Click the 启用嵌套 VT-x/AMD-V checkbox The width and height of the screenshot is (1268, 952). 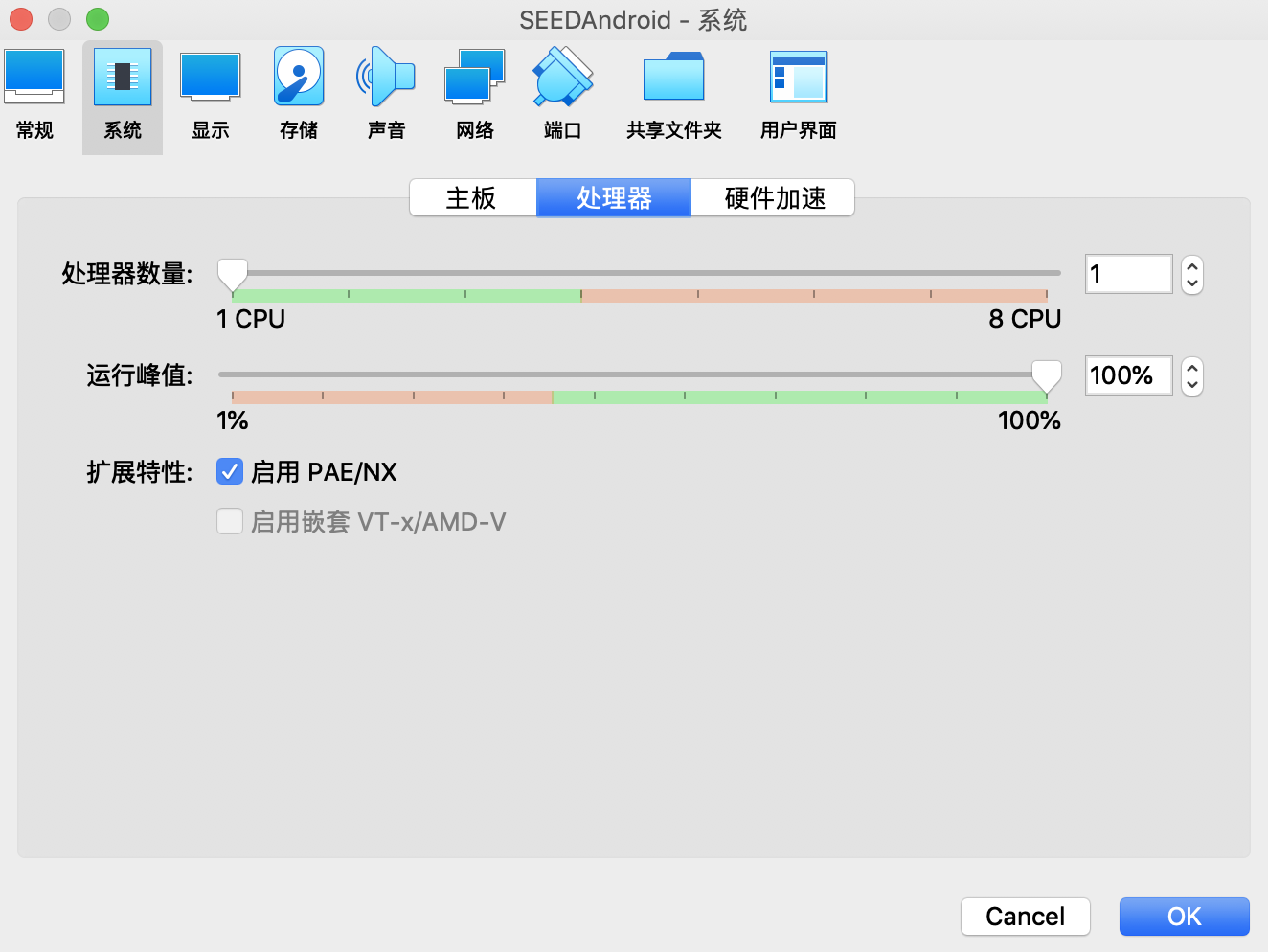(x=230, y=521)
